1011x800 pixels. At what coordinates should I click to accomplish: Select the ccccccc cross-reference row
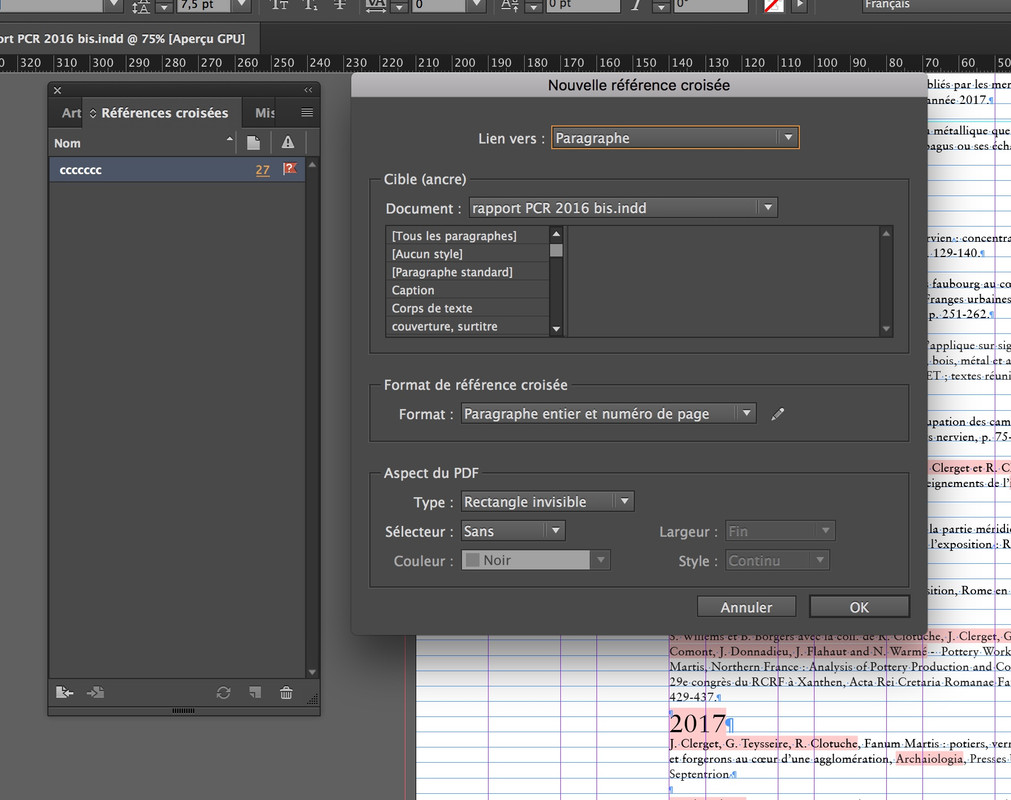pos(177,170)
